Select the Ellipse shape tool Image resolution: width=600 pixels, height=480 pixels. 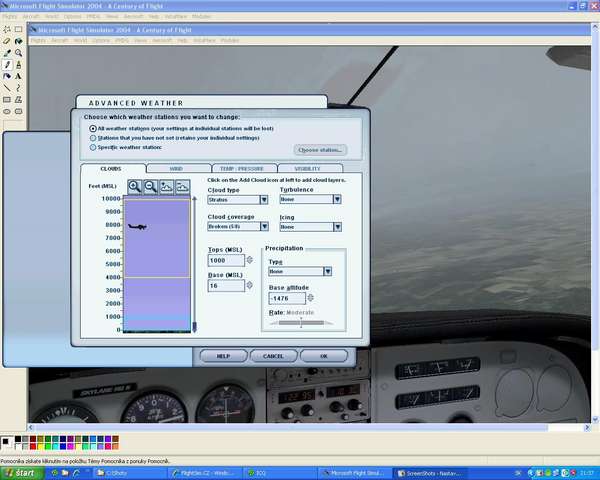point(7,111)
